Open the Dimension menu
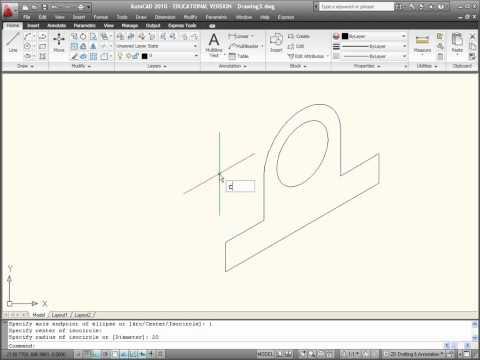This screenshot has width=480, height=360. [165, 17]
